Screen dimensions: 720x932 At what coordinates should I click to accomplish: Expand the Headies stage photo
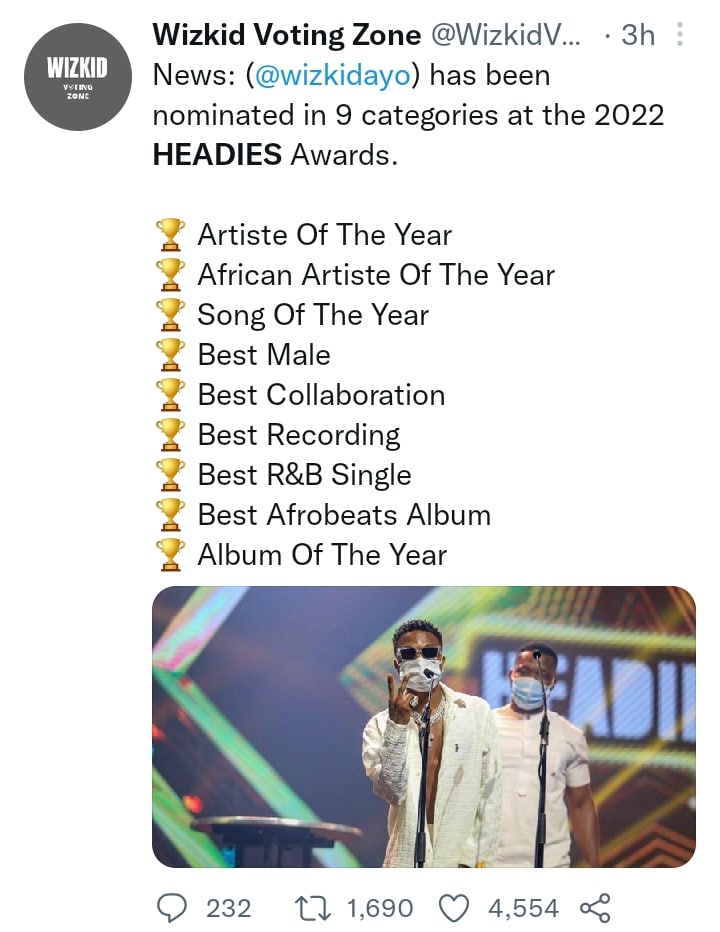click(x=424, y=726)
